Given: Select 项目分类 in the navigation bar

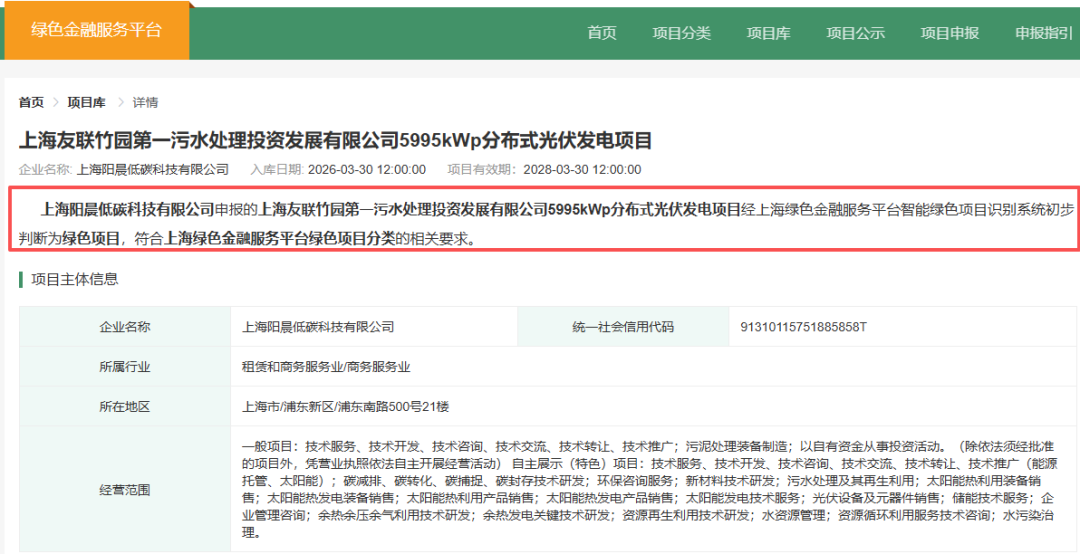Looking at the screenshot, I should click(681, 33).
